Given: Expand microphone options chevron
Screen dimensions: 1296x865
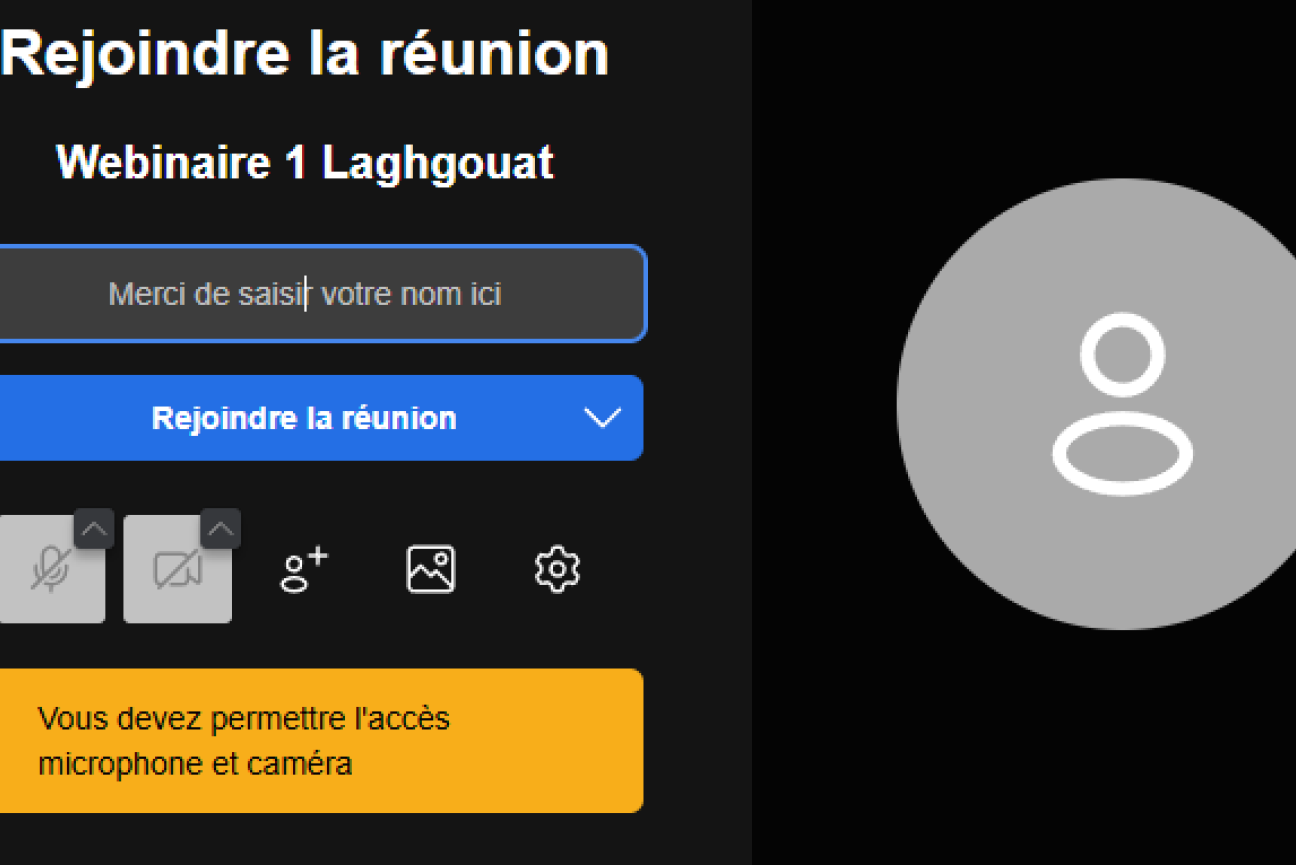Looking at the screenshot, I should 94,529.
